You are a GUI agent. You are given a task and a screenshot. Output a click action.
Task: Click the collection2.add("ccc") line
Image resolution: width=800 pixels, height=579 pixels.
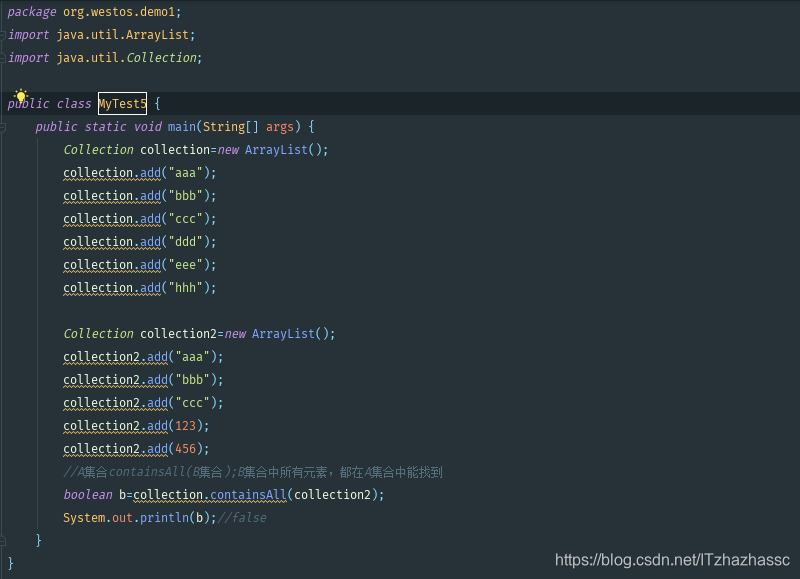coord(143,403)
